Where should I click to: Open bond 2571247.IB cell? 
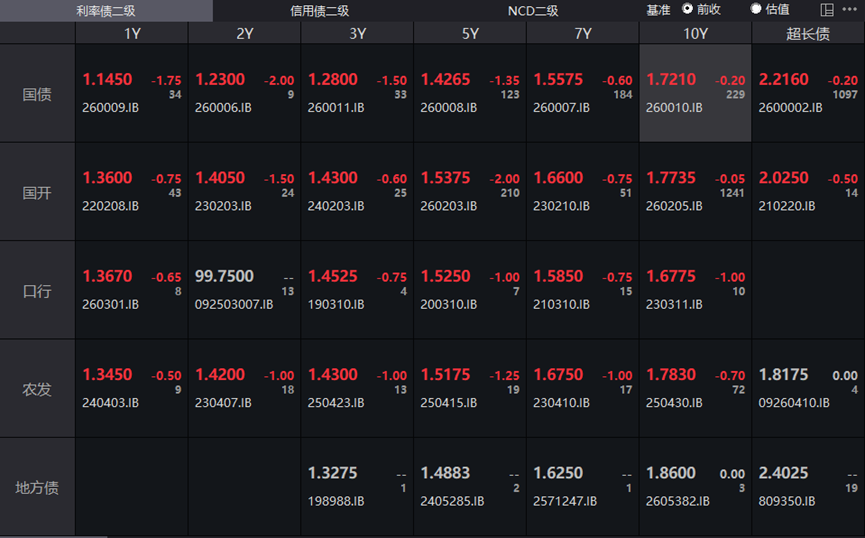coord(583,487)
